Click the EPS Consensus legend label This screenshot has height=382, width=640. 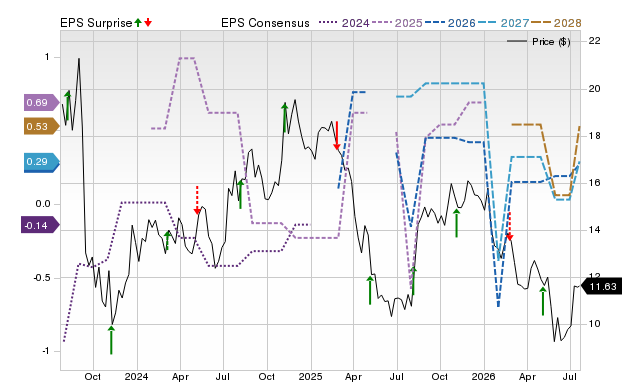[x=265, y=23]
